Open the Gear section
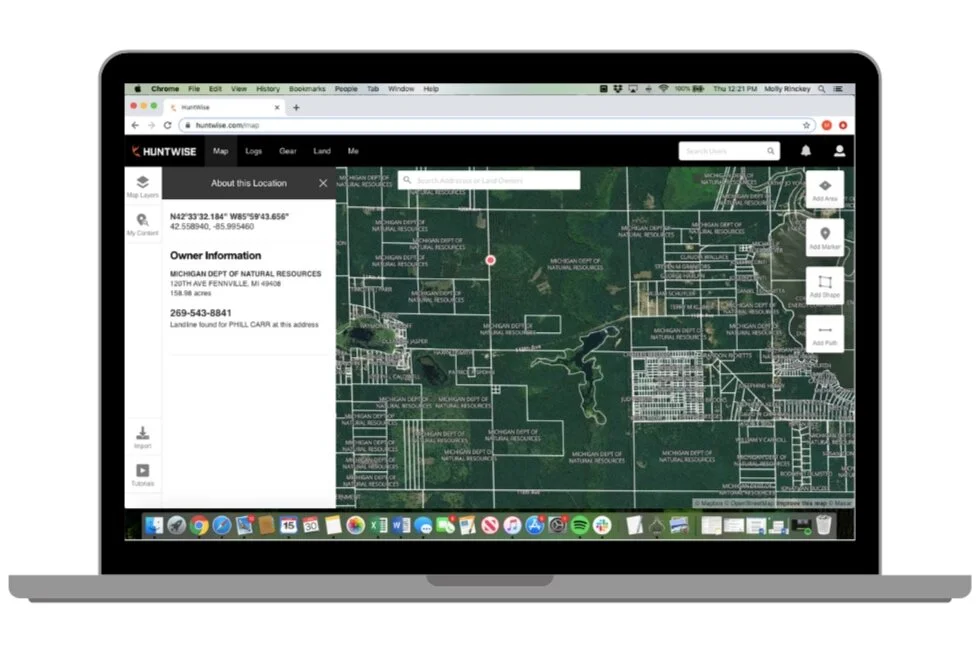This screenshot has width=980, height=653. click(287, 151)
